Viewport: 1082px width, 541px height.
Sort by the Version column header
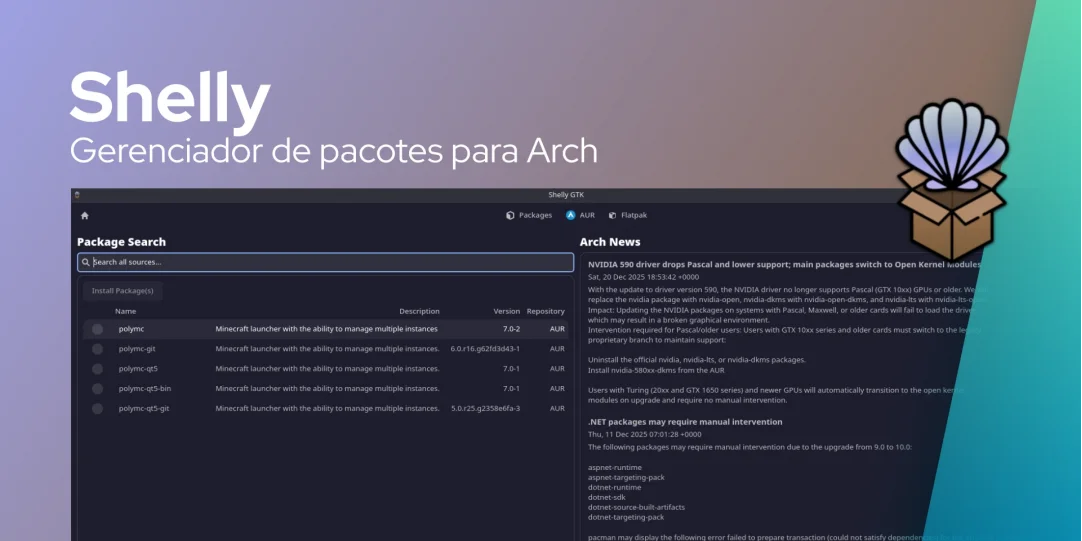(506, 311)
